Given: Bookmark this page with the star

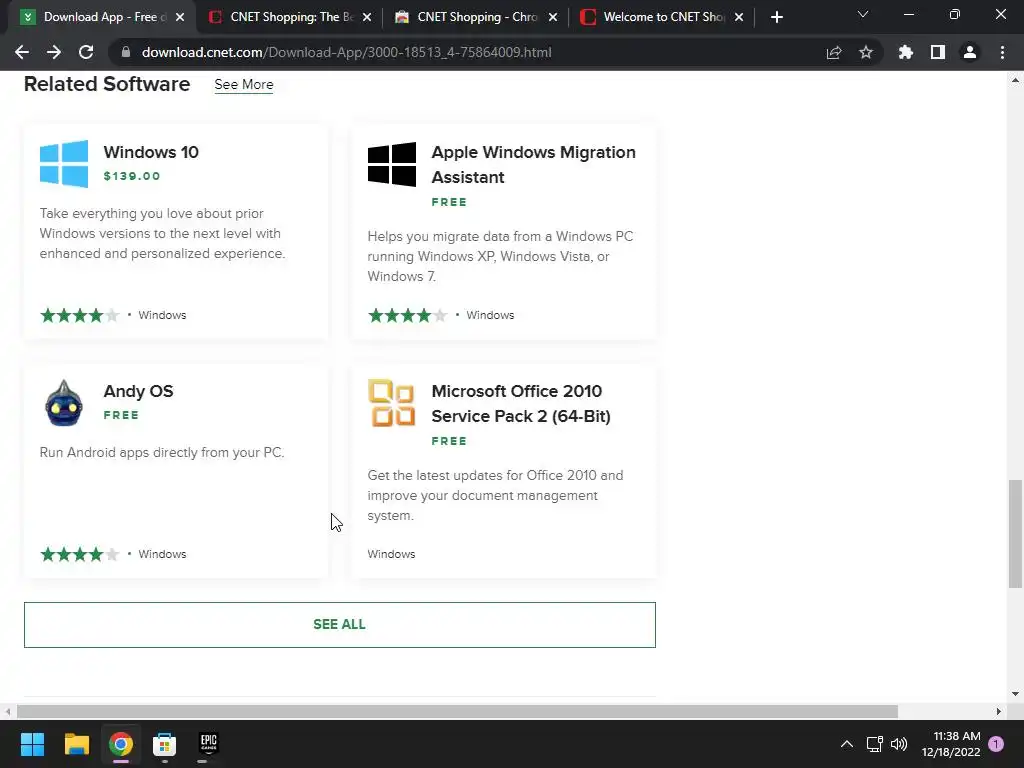Looking at the screenshot, I should pos(866,52).
